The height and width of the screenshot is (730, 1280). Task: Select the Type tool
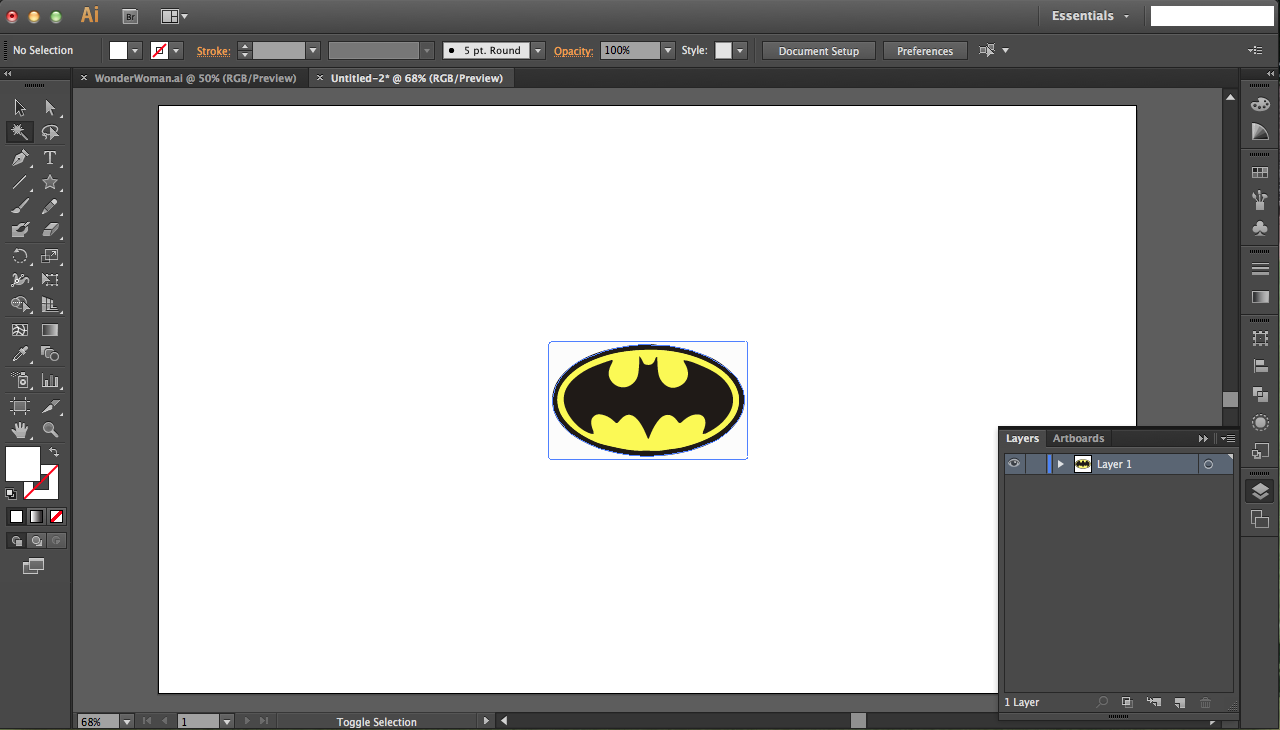point(50,158)
